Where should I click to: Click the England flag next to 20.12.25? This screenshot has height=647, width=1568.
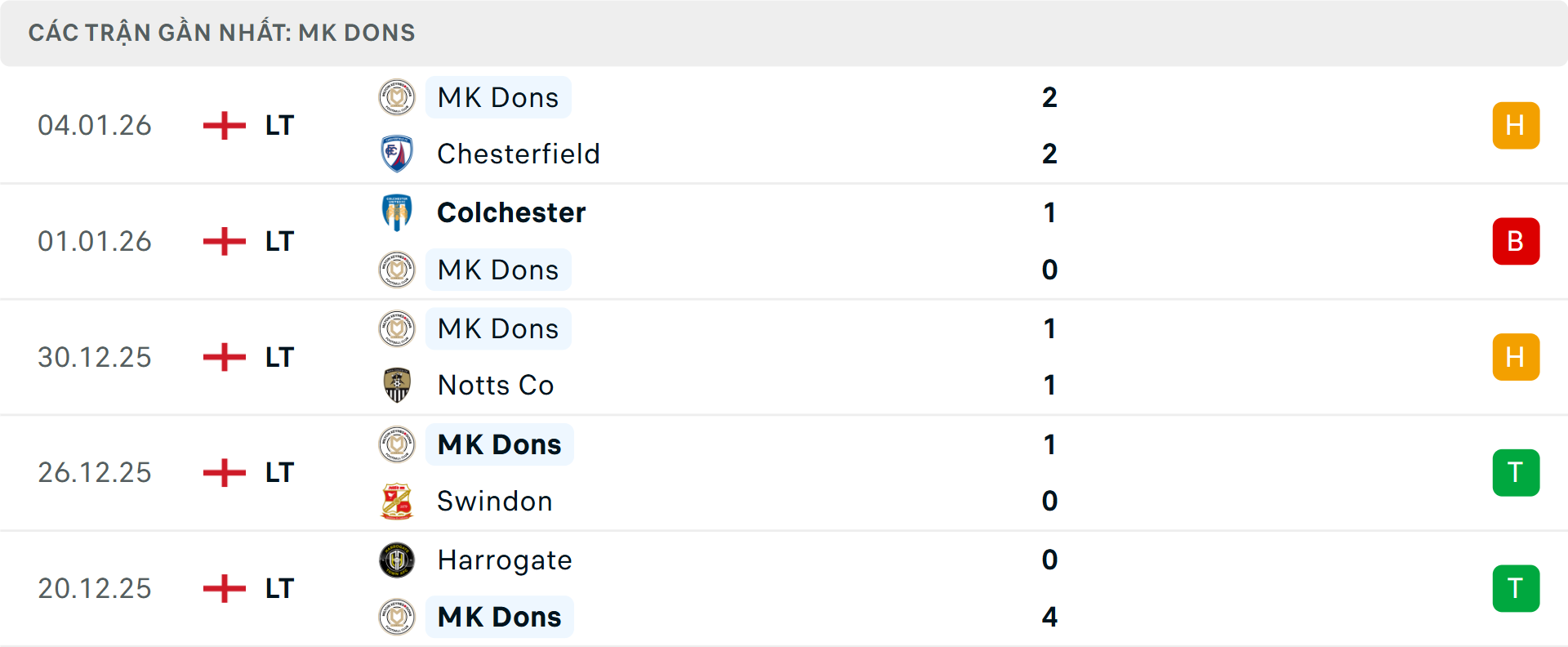(224, 587)
